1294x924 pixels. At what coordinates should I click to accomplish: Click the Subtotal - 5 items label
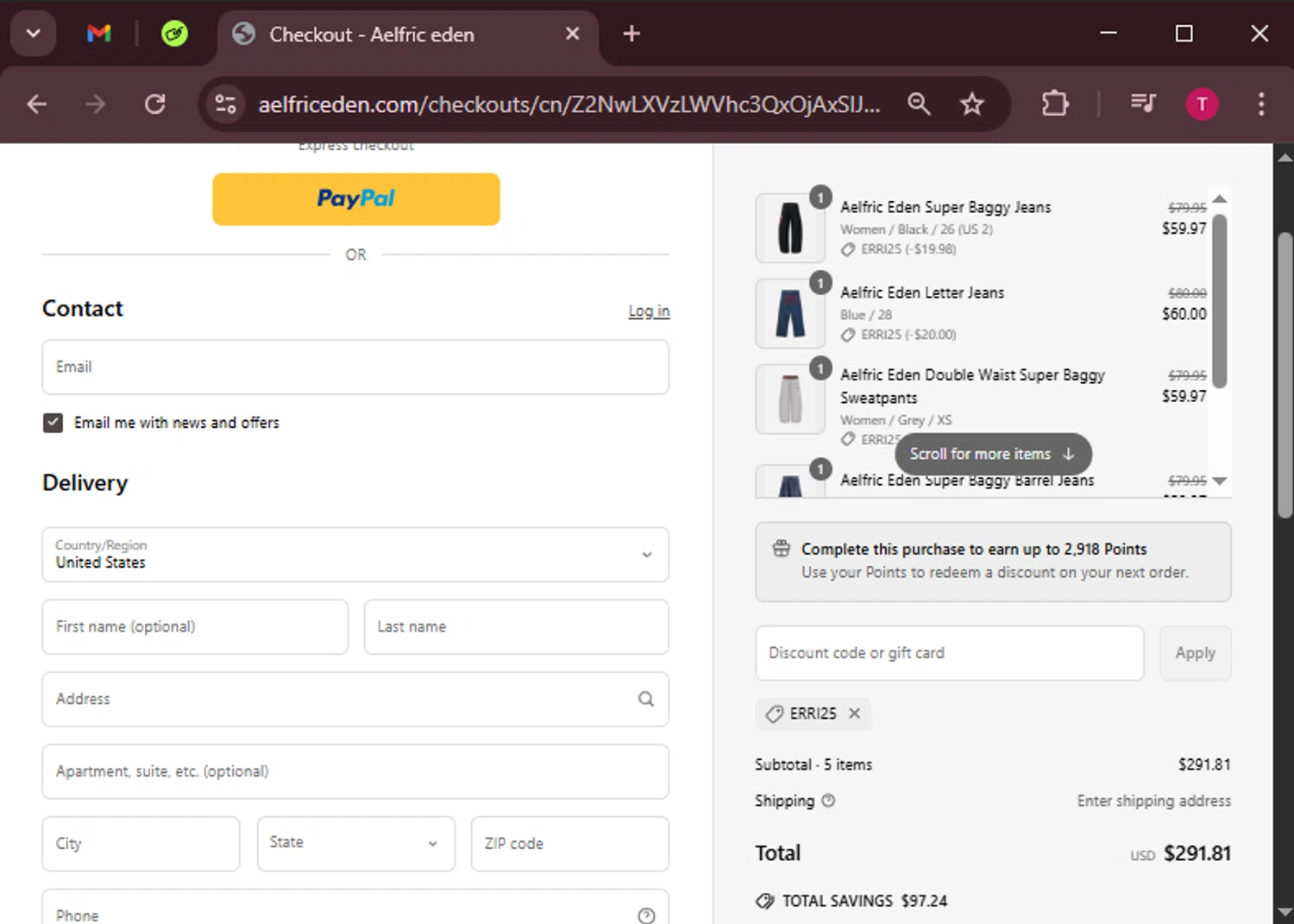(813, 765)
